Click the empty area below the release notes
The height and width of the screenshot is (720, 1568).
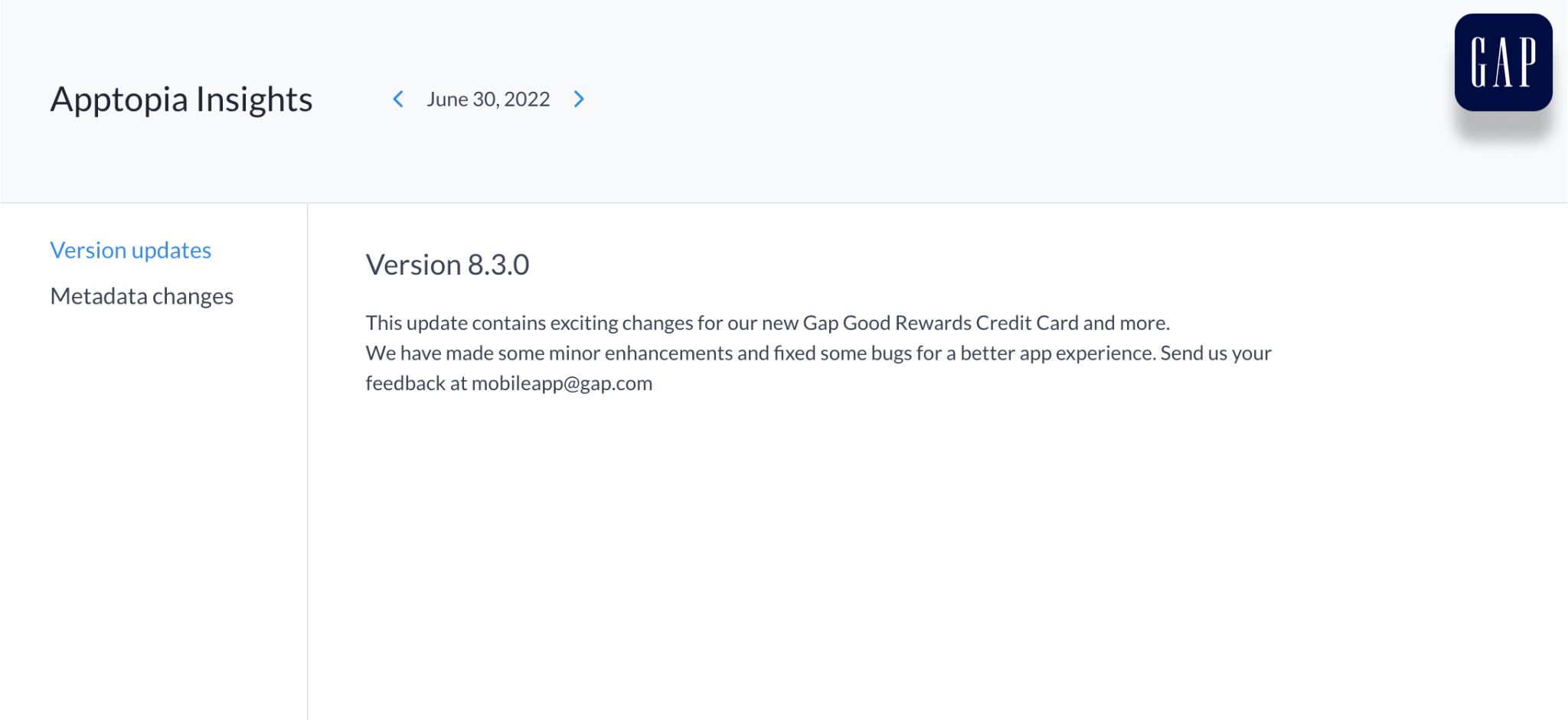(937, 559)
